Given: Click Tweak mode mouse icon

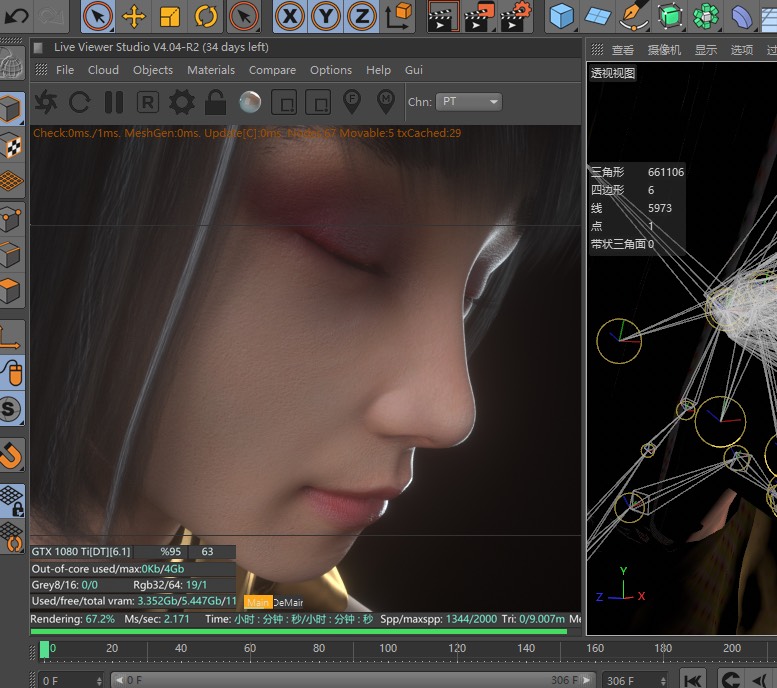Looking at the screenshot, I should click(11, 373).
